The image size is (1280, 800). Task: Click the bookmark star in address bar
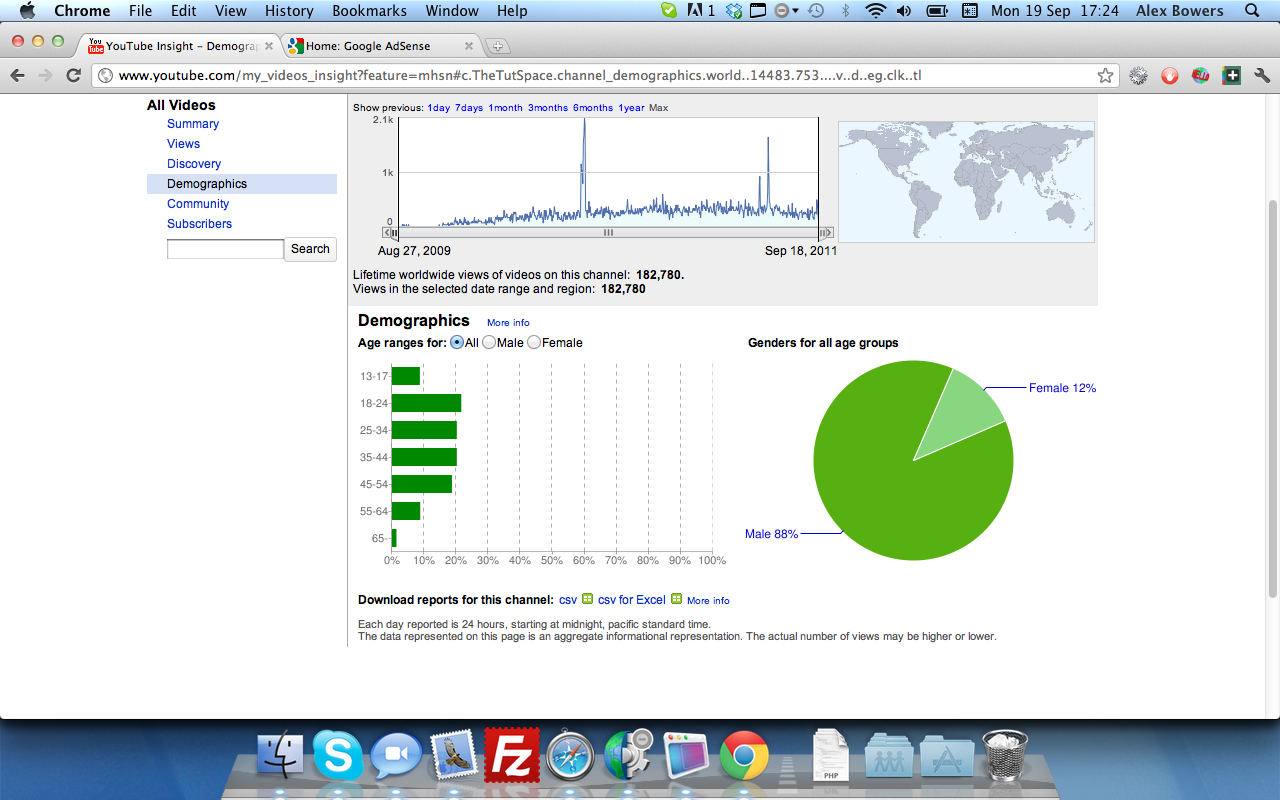(x=1105, y=76)
